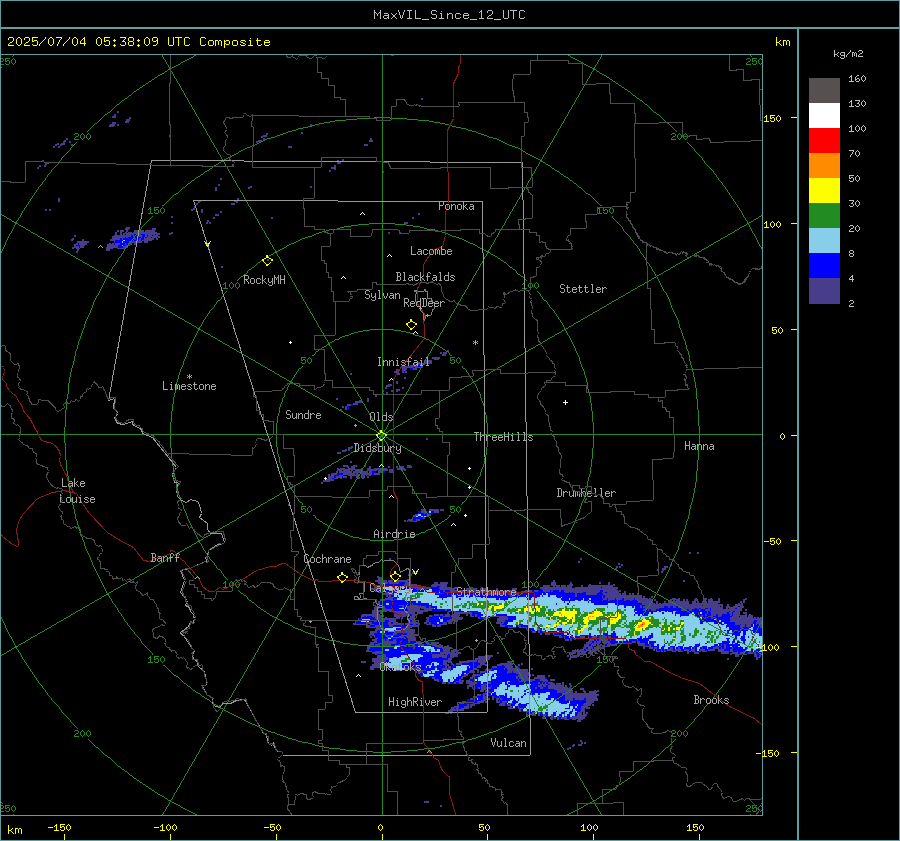900x841 pixels.
Task: Click the 150 tick on bottom axis
Action: point(695,827)
